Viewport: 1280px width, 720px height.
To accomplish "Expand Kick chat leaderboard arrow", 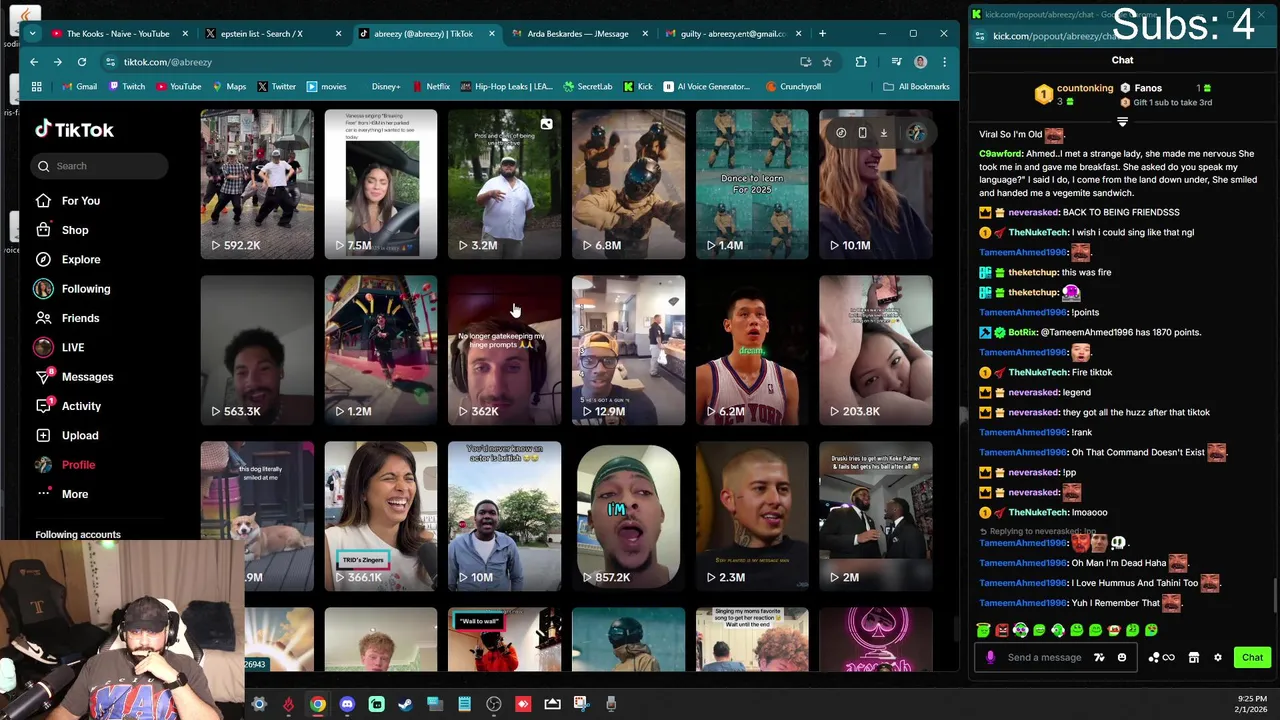I will [x=1122, y=122].
